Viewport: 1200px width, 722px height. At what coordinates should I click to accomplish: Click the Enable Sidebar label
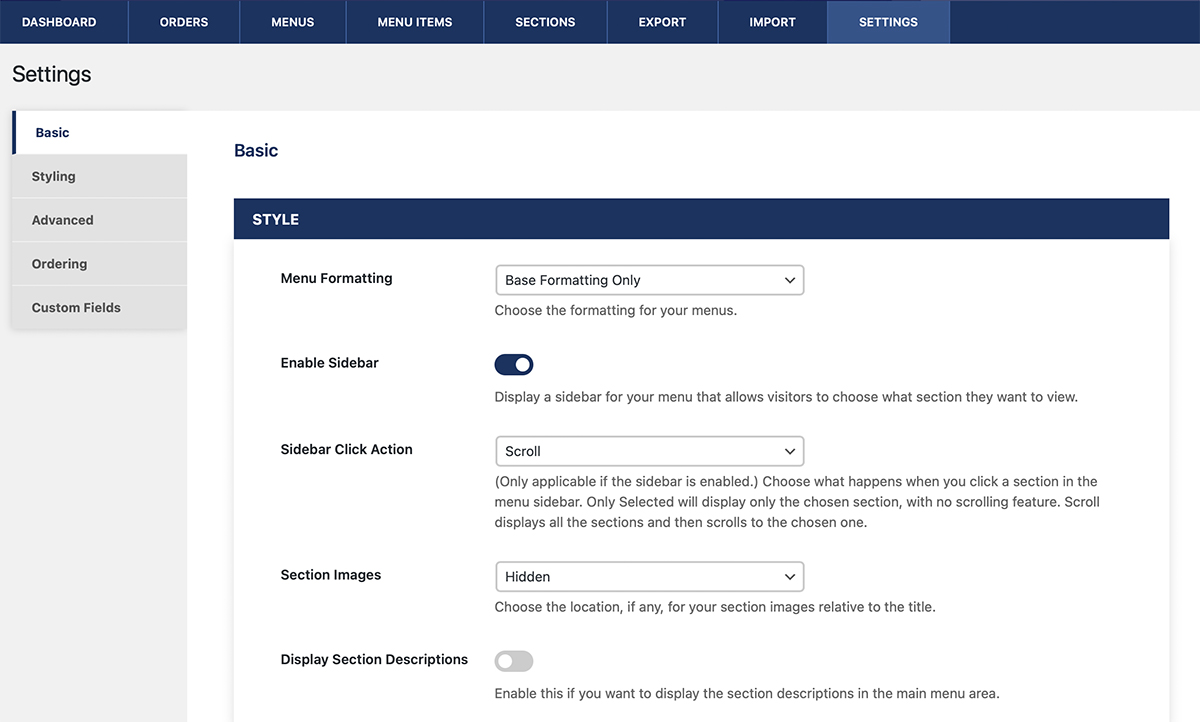coord(329,363)
